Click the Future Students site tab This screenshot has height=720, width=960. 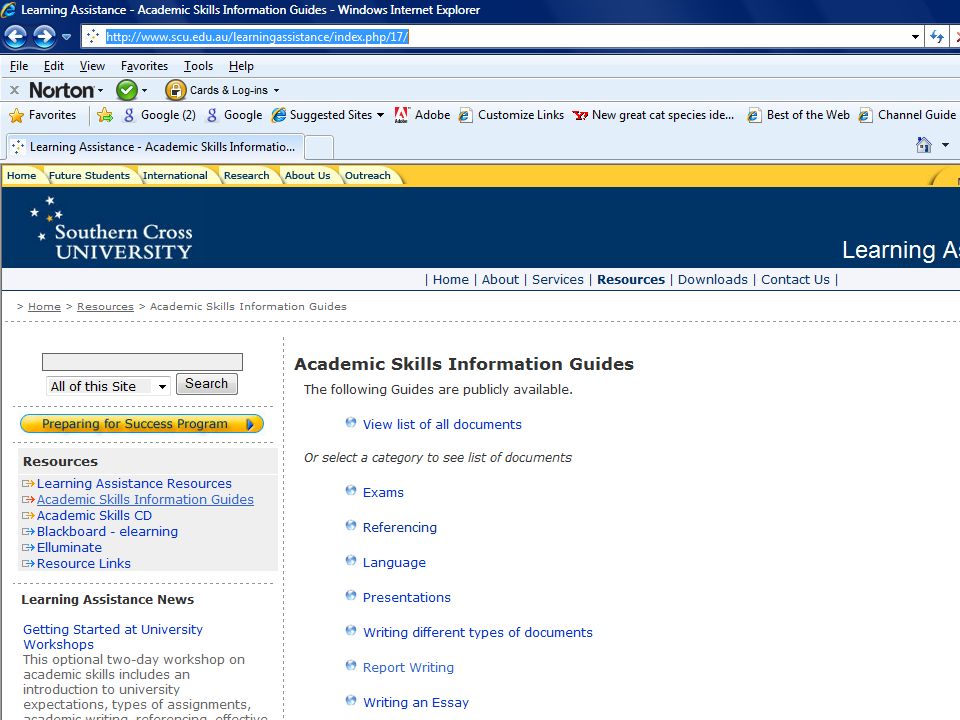[89, 176]
